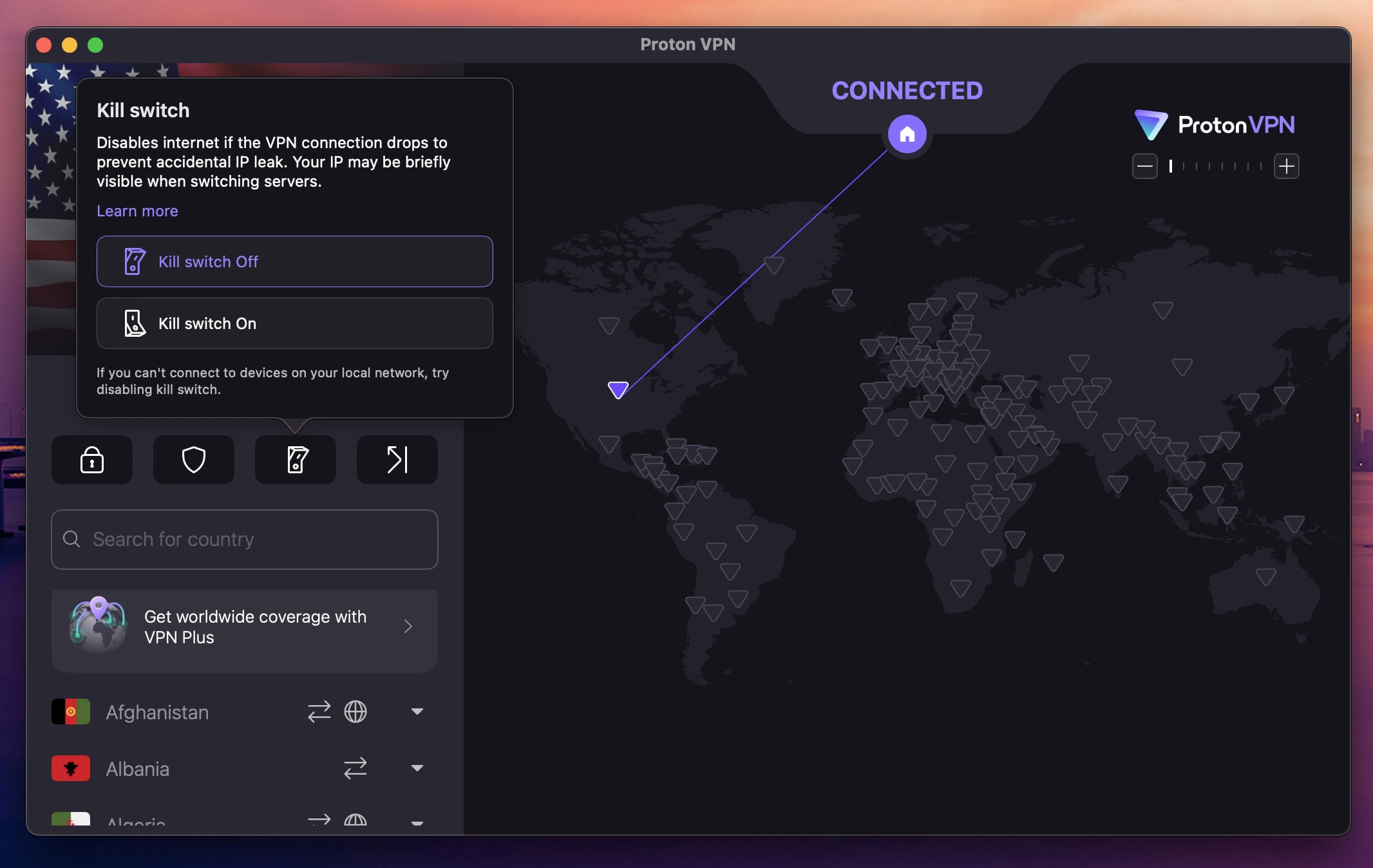This screenshot has width=1373, height=868.
Task: Select Kill switch Off option
Action: coord(295,261)
